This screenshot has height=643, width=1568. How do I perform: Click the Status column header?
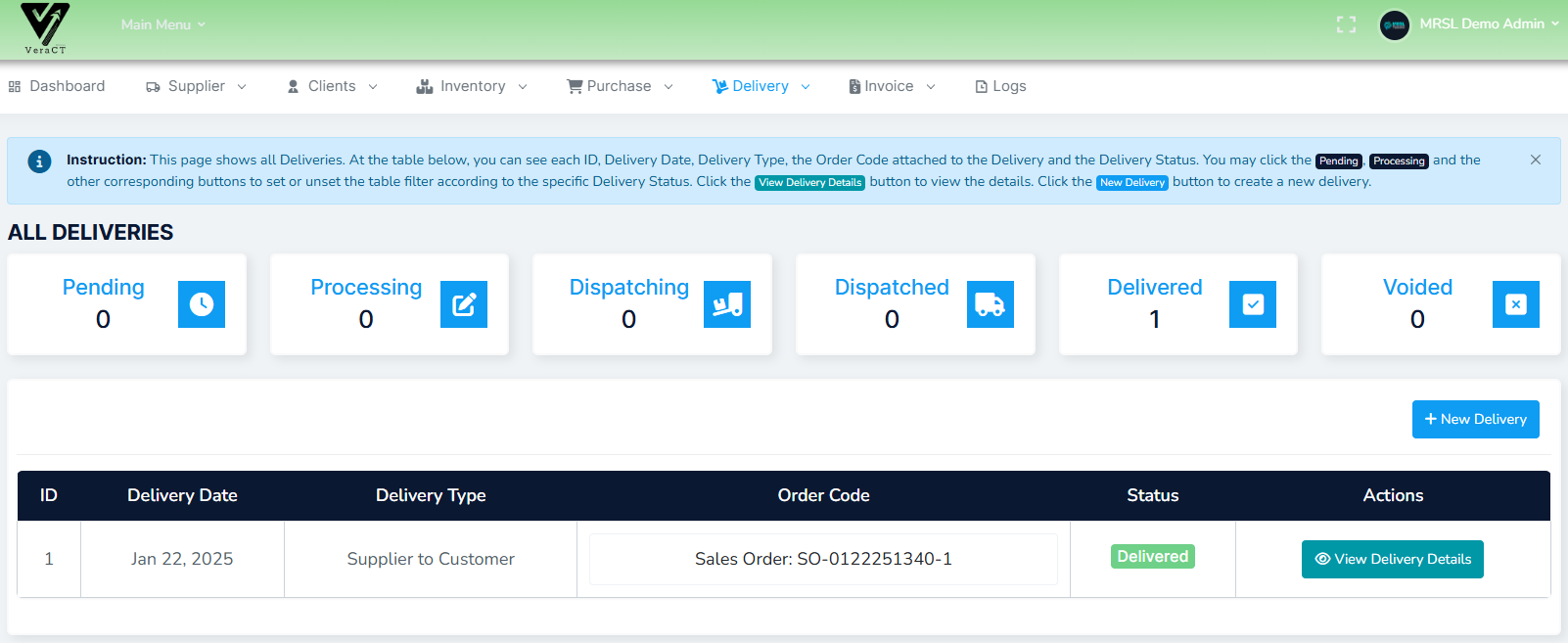[1153, 495]
